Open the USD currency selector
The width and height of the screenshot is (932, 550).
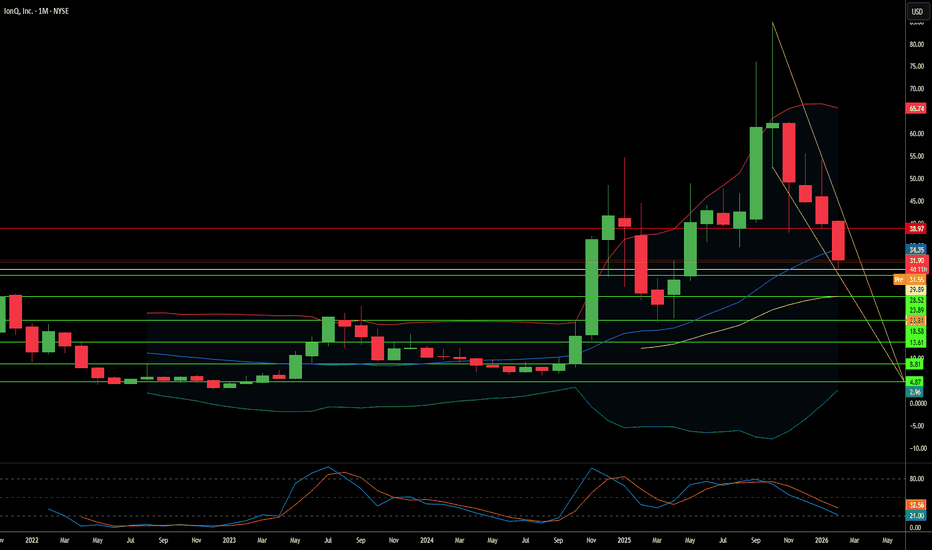tap(917, 11)
